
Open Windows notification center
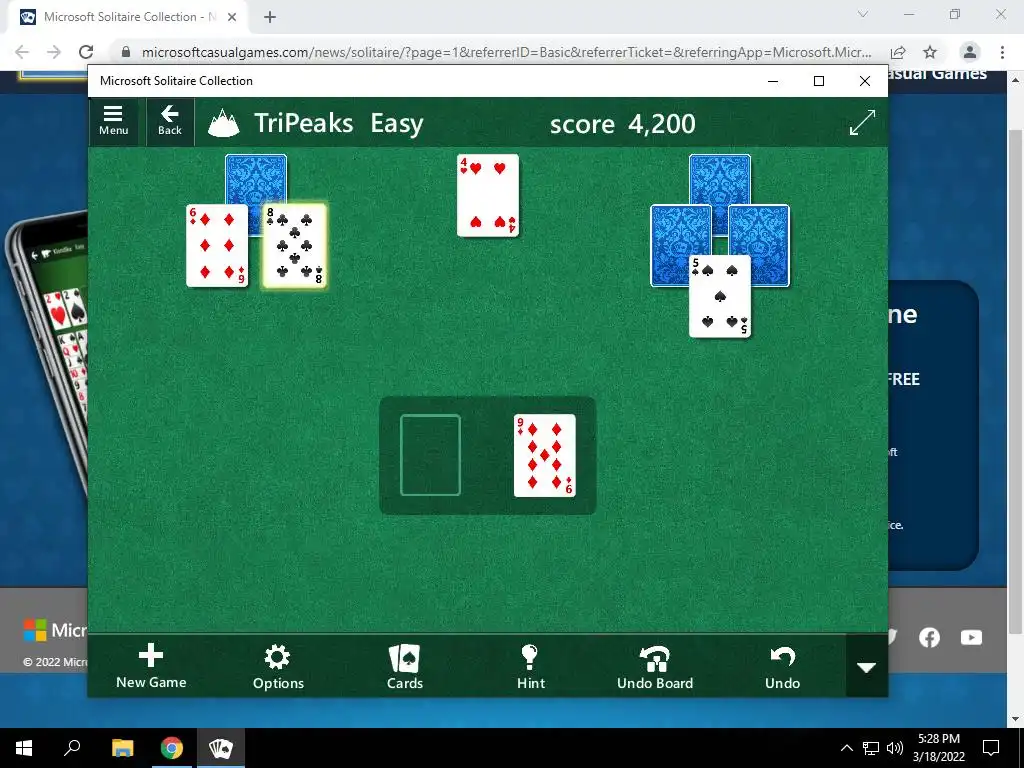[x=991, y=748]
